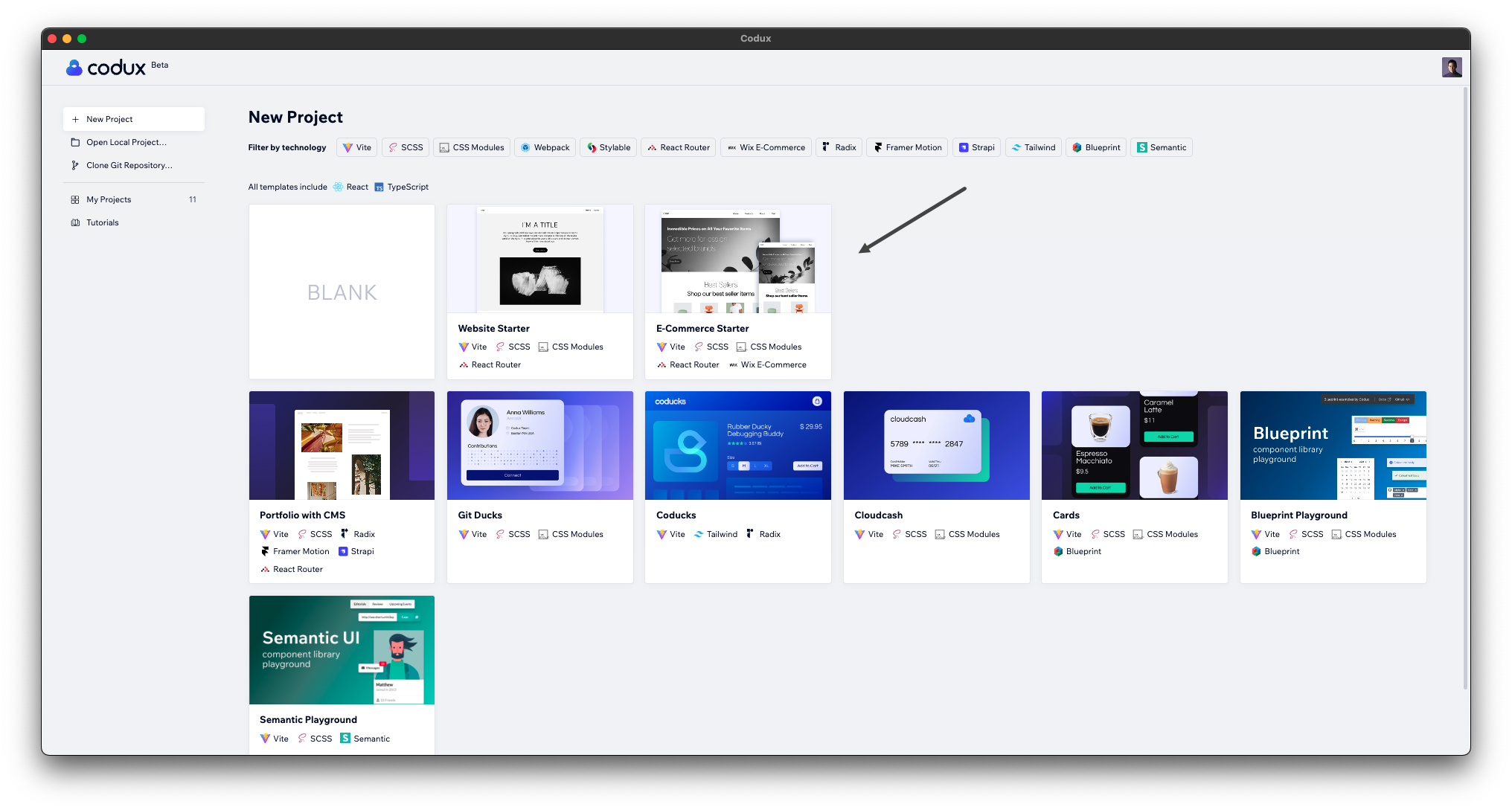1512x810 pixels.
Task: Click the Vite icon in Semantic Playground card
Action: 265,739
